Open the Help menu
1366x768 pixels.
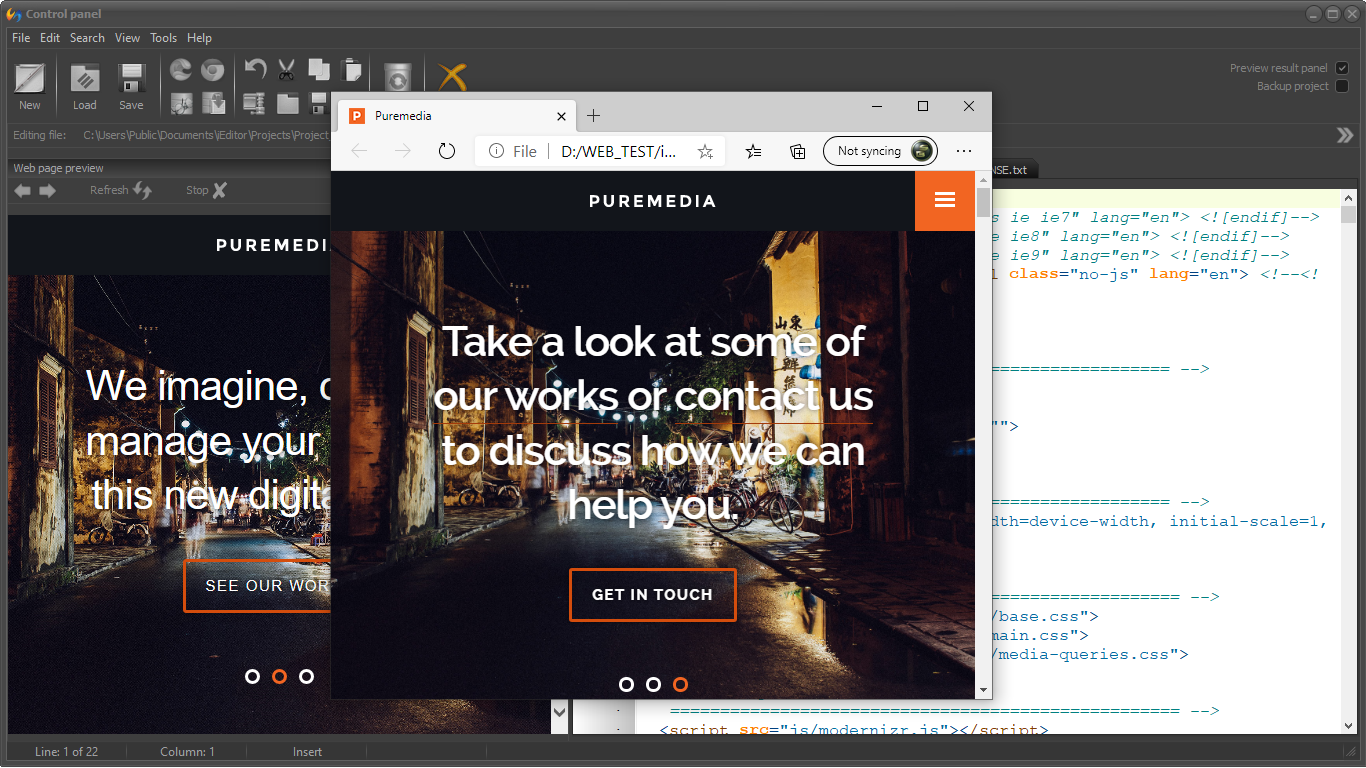pos(199,38)
